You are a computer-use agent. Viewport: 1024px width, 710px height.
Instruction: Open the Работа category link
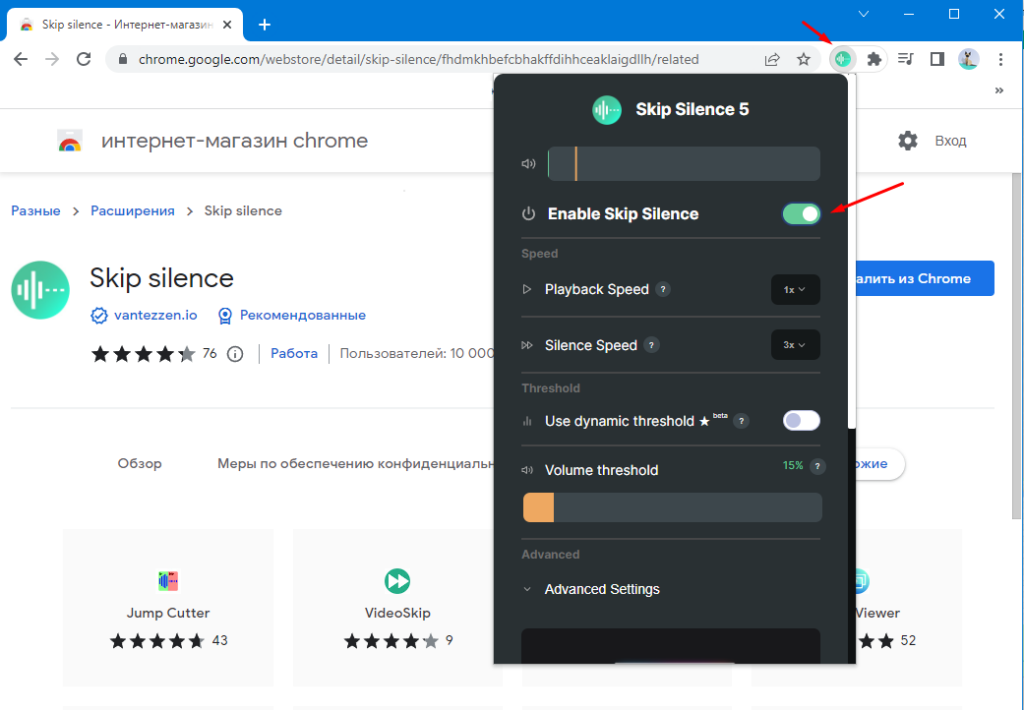[x=294, y=353]
